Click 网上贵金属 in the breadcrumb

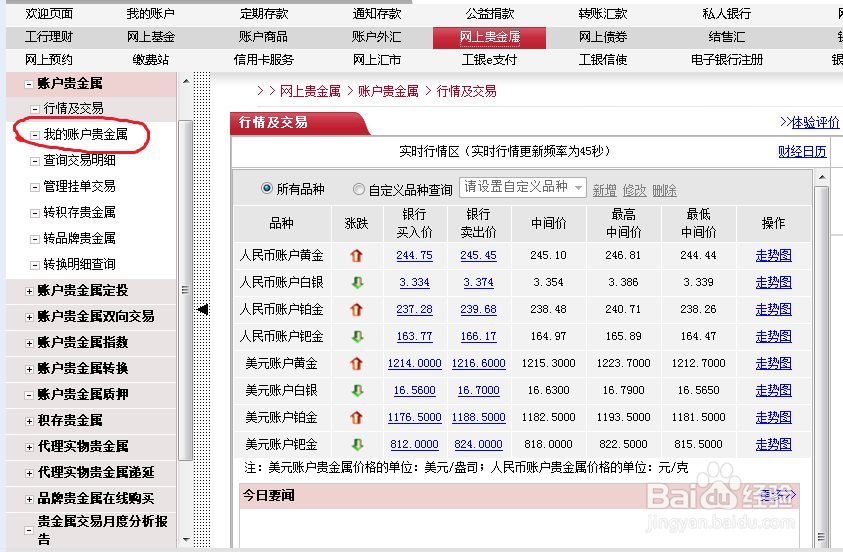click(x=310, y=91)
